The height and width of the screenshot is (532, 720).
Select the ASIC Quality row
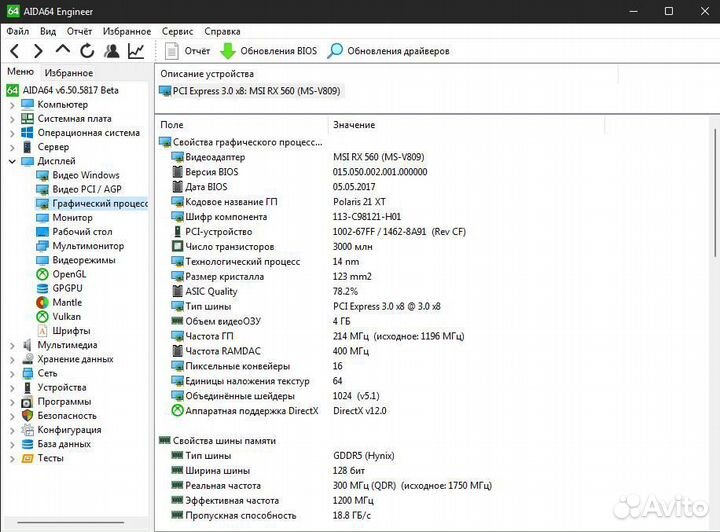pos(211,292)
